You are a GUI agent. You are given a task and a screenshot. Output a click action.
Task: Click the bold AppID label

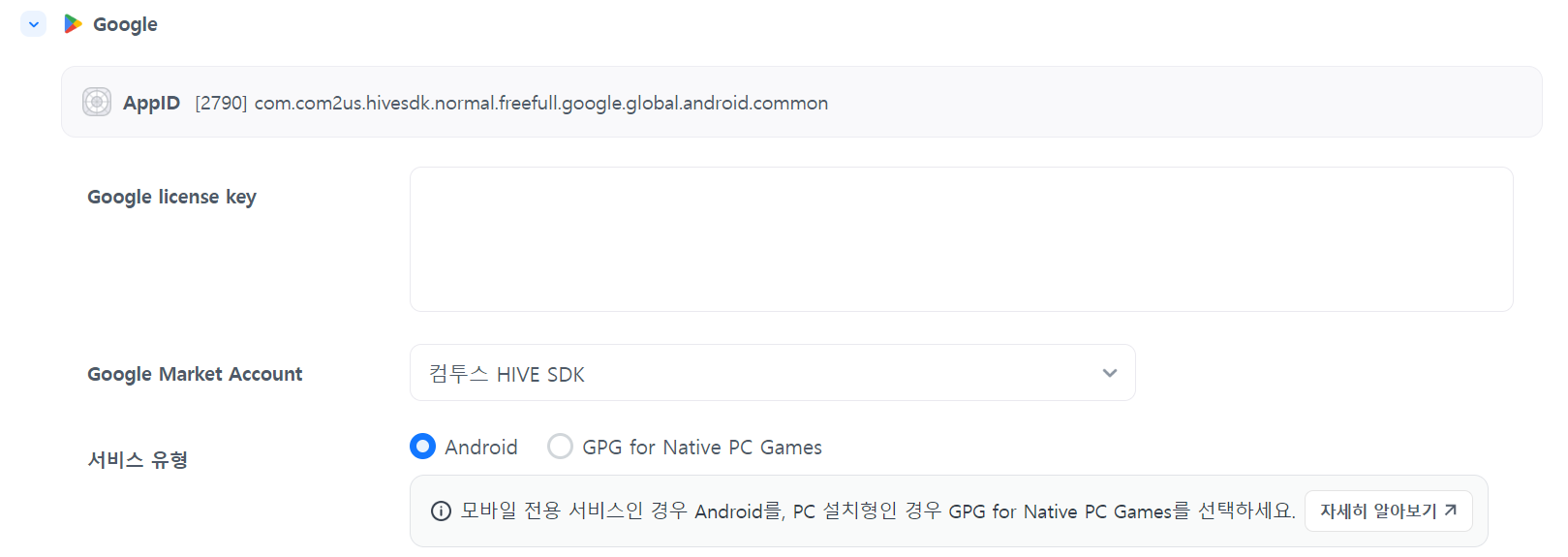click(151, 103)
